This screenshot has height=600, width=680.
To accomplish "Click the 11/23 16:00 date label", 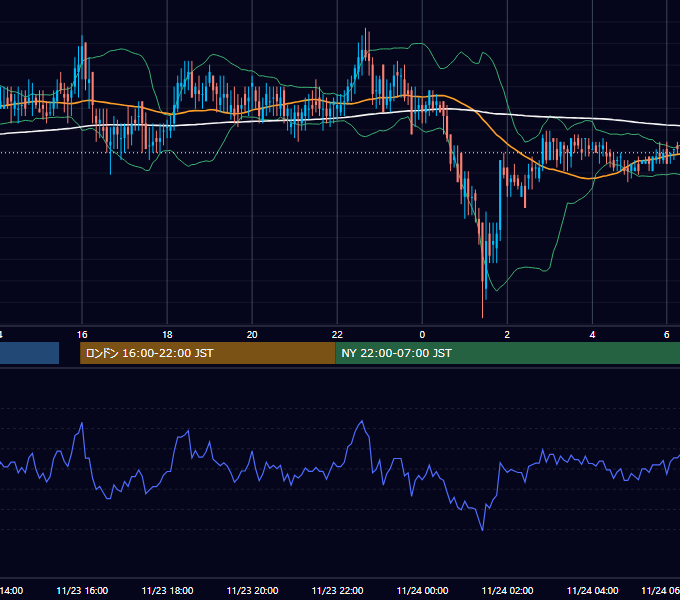I will click(82, 590).
